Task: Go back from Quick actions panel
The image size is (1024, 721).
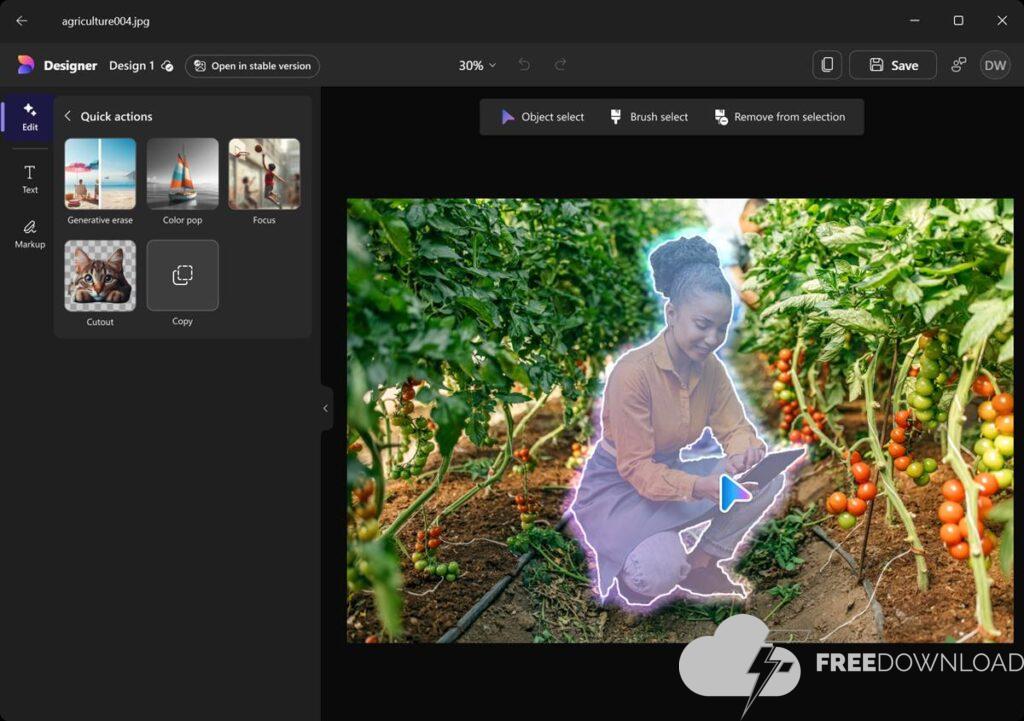Action: pyautogui.click(x=68, y=116)
